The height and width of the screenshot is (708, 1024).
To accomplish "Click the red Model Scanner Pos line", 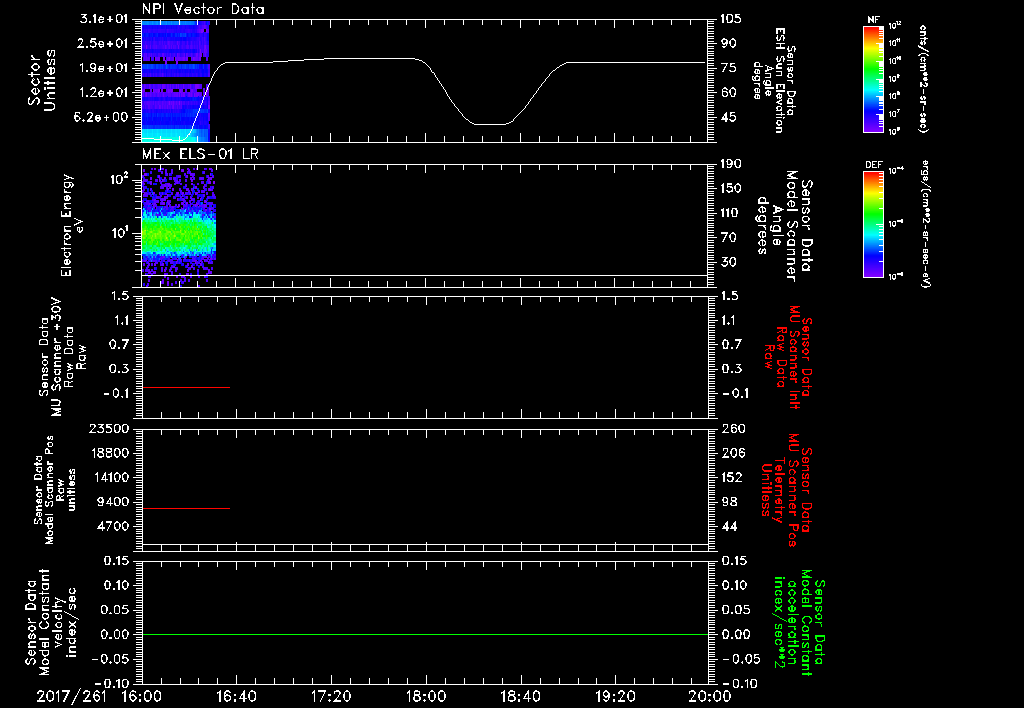I will click(x=185, y=508).
